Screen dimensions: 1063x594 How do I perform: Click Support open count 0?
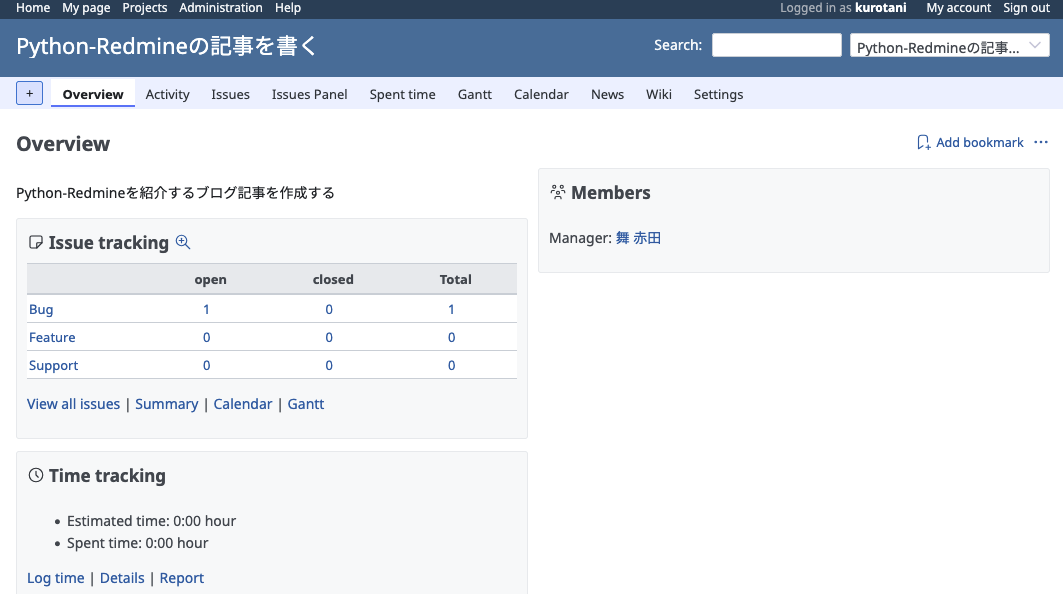[206, 365]
